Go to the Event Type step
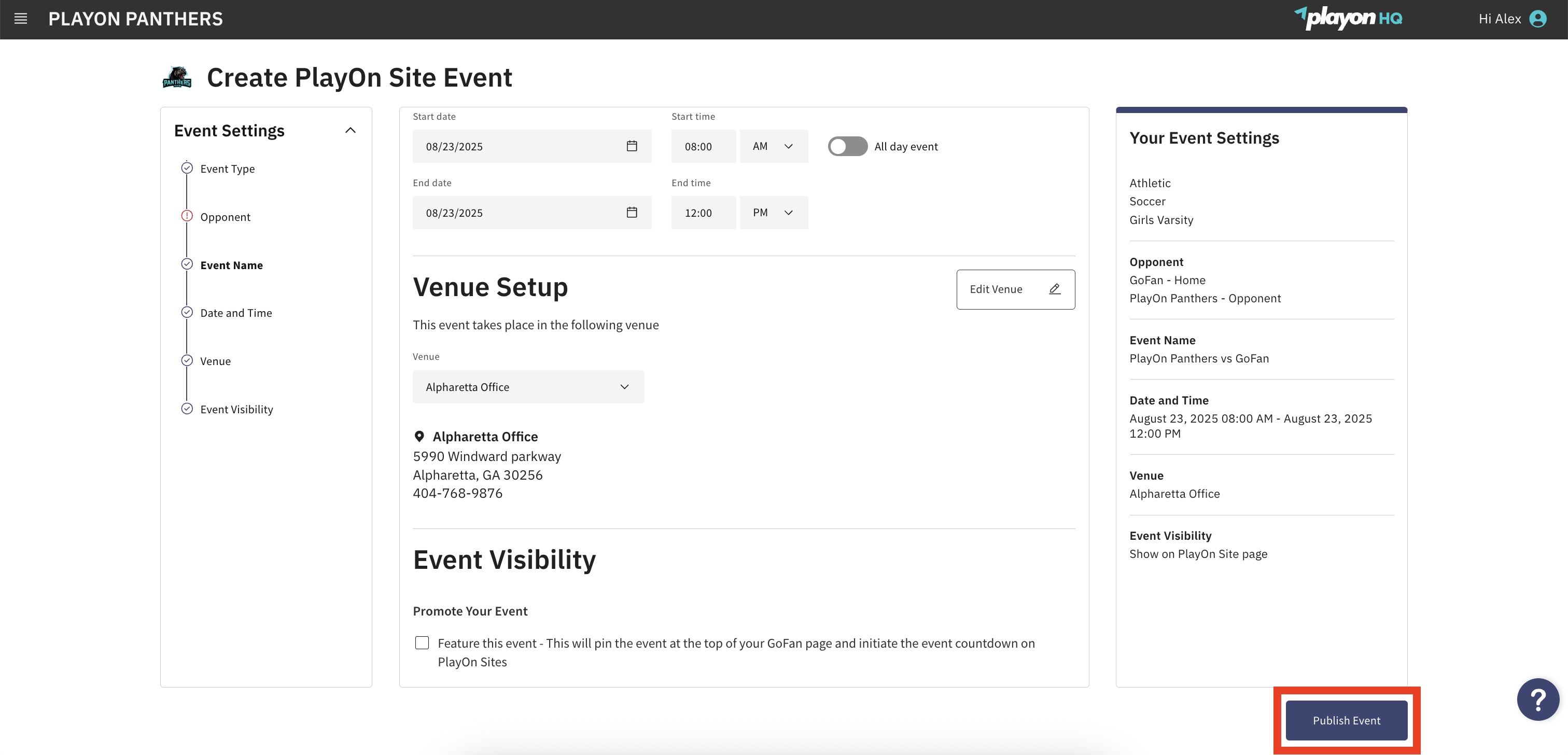Viewport: 1568px width, 755px height. pyautogui.click(x=227, y=169)
